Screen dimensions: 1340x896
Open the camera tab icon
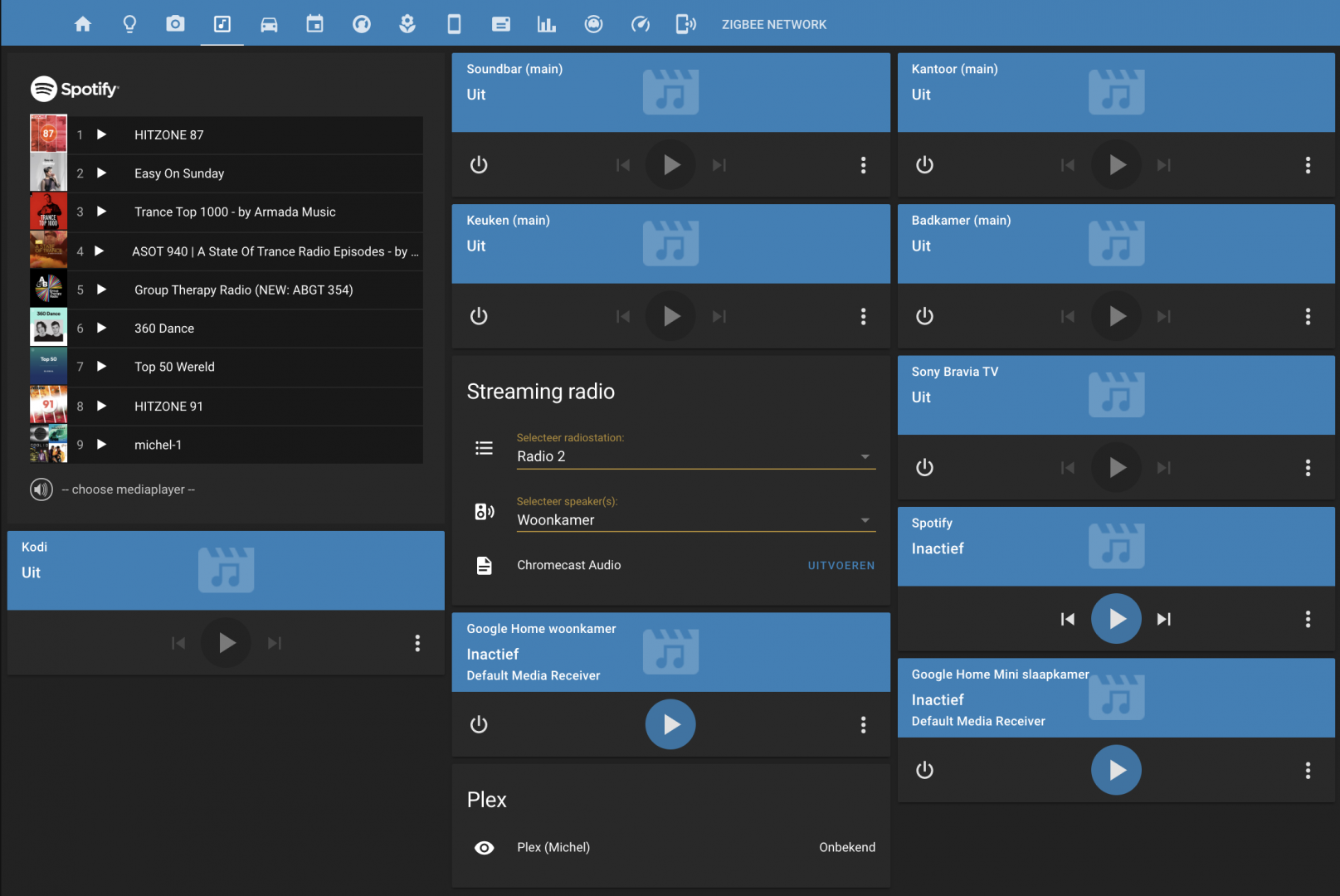pos(175,24)
